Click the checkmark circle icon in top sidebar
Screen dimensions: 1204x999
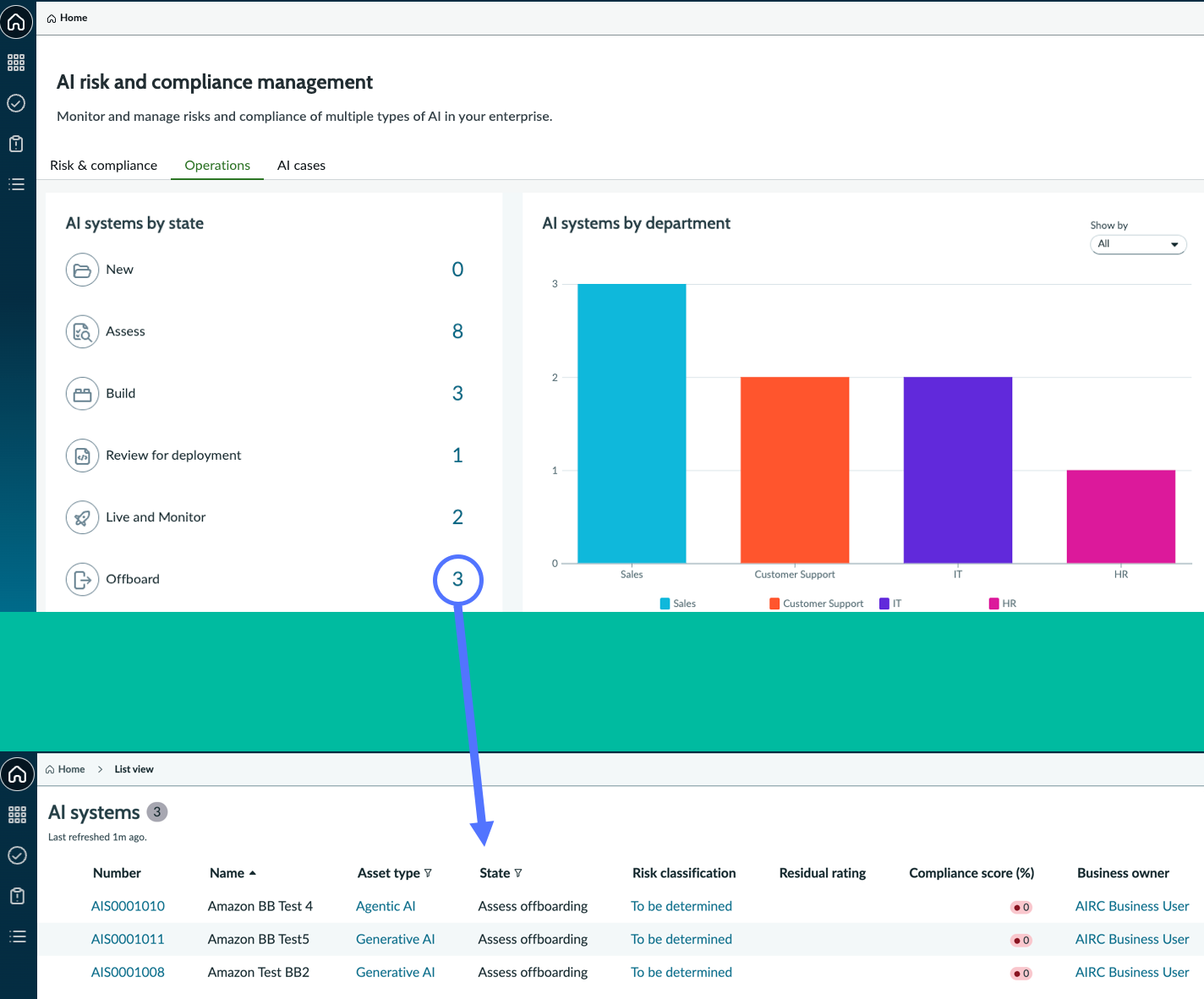tap(16, 103)
